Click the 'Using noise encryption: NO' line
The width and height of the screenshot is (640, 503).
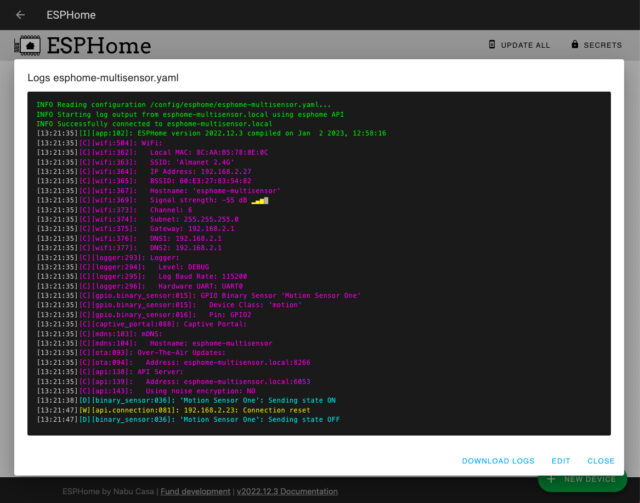(146, 391)
